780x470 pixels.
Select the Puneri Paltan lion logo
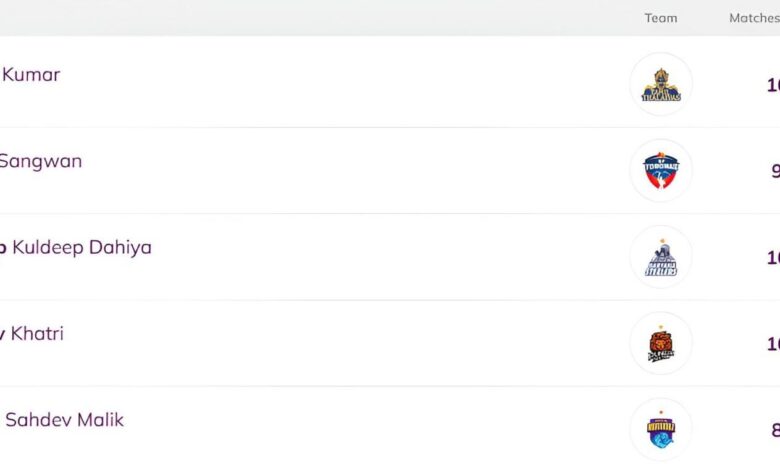(x=661, y=343)
